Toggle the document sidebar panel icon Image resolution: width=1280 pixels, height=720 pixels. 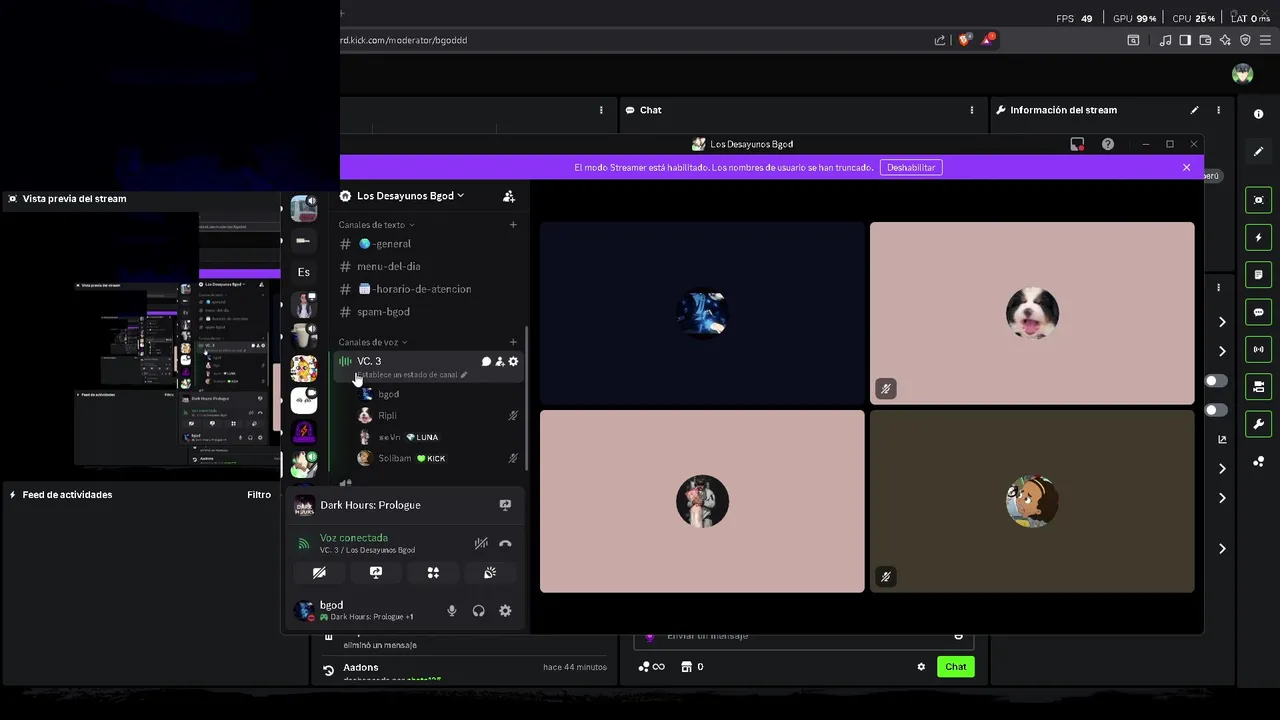(1259, 275)
